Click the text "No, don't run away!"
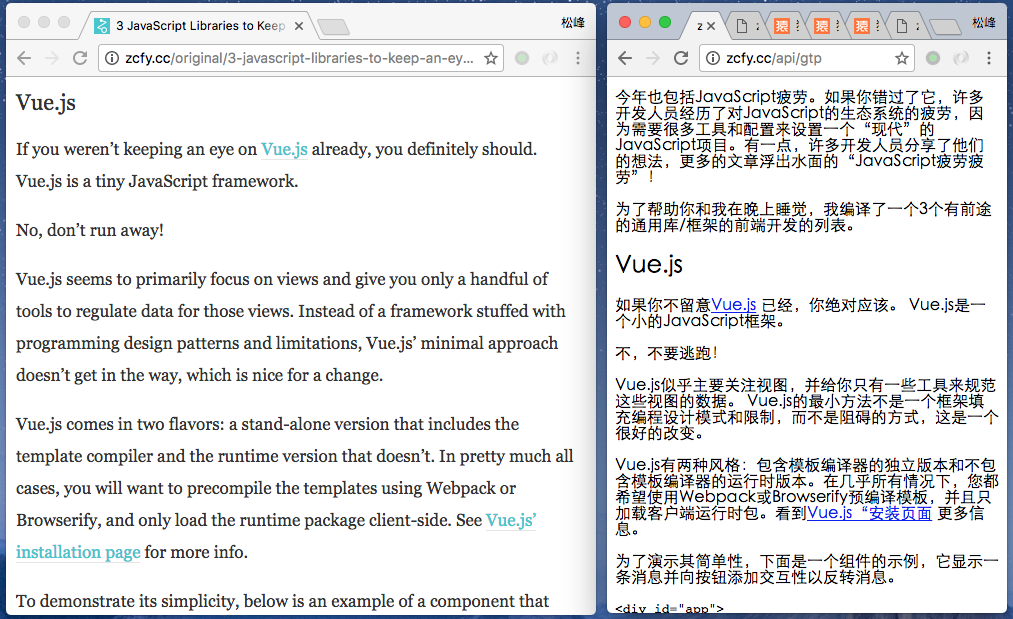This screenshot has height=619, width=1013. tap(90, 230)
